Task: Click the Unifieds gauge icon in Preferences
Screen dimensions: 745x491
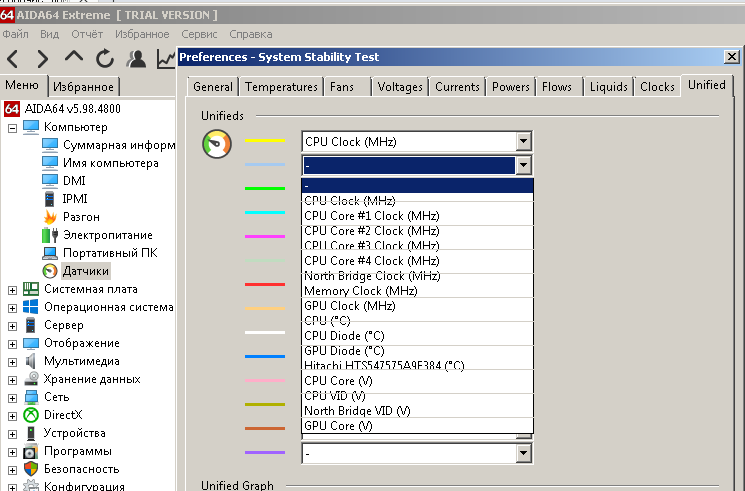Action: [217, 144]
